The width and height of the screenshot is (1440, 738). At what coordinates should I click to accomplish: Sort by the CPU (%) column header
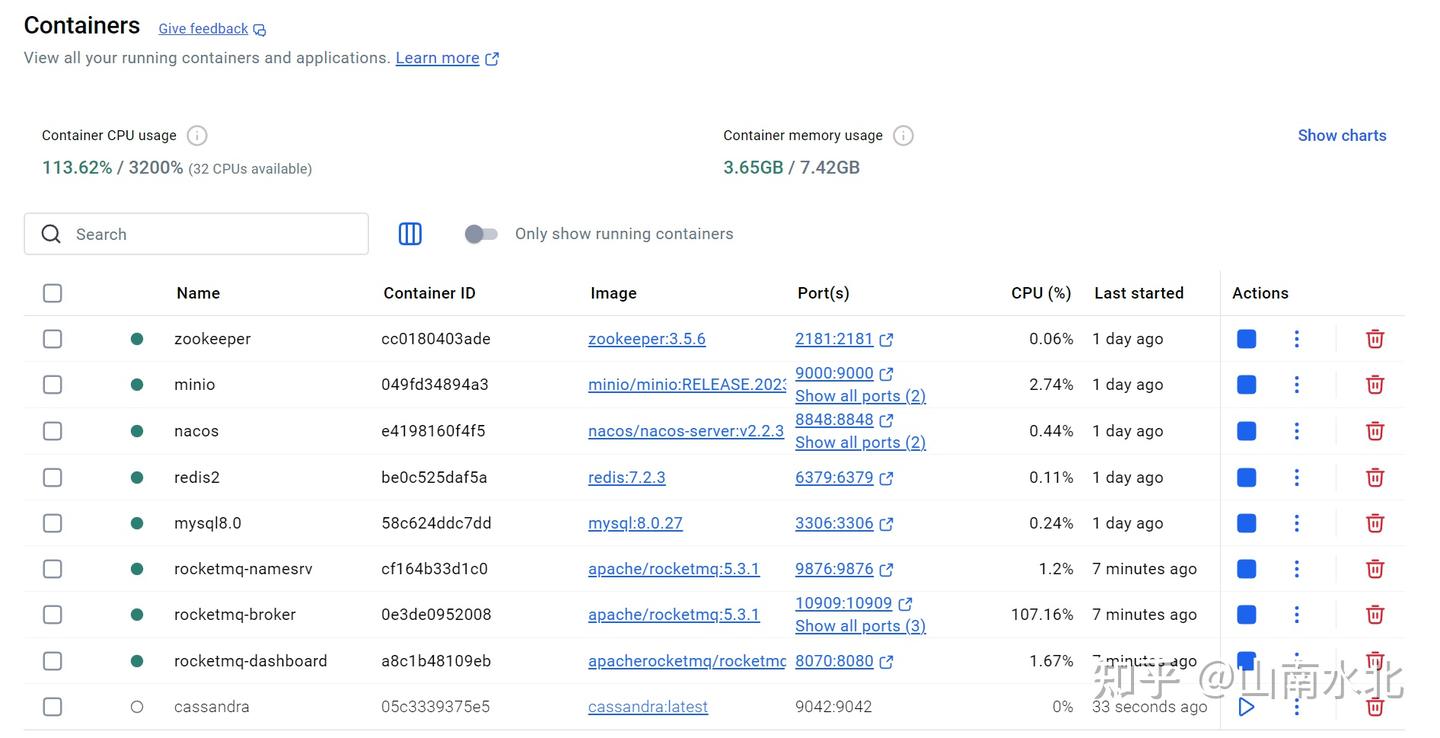coord(1040,293)
